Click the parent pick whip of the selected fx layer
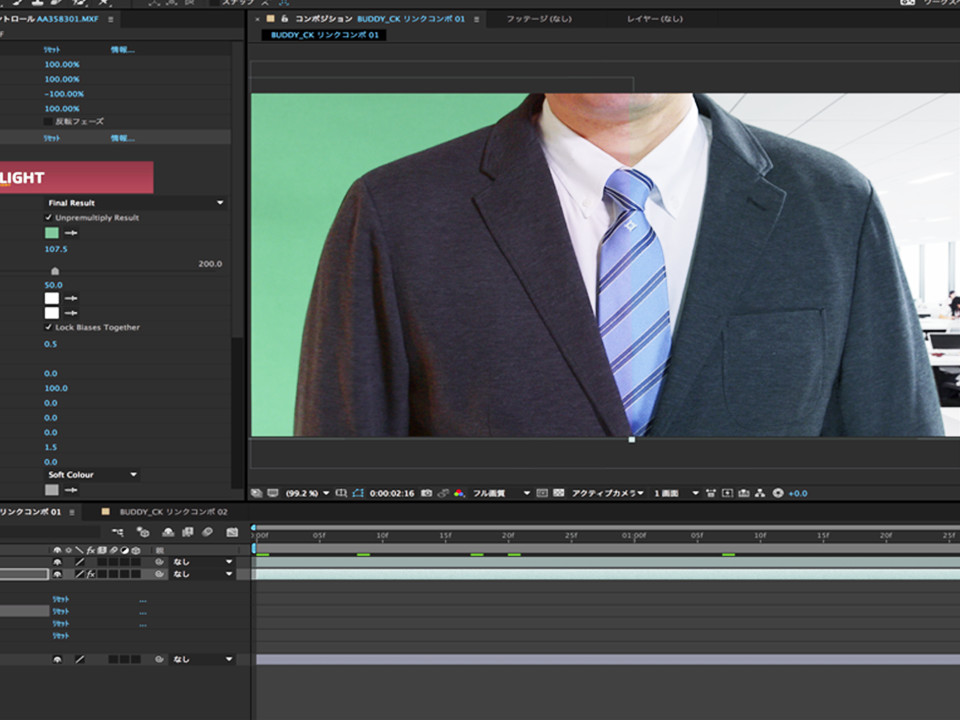This screenshot has width=960, height=720. coord(159,574)
